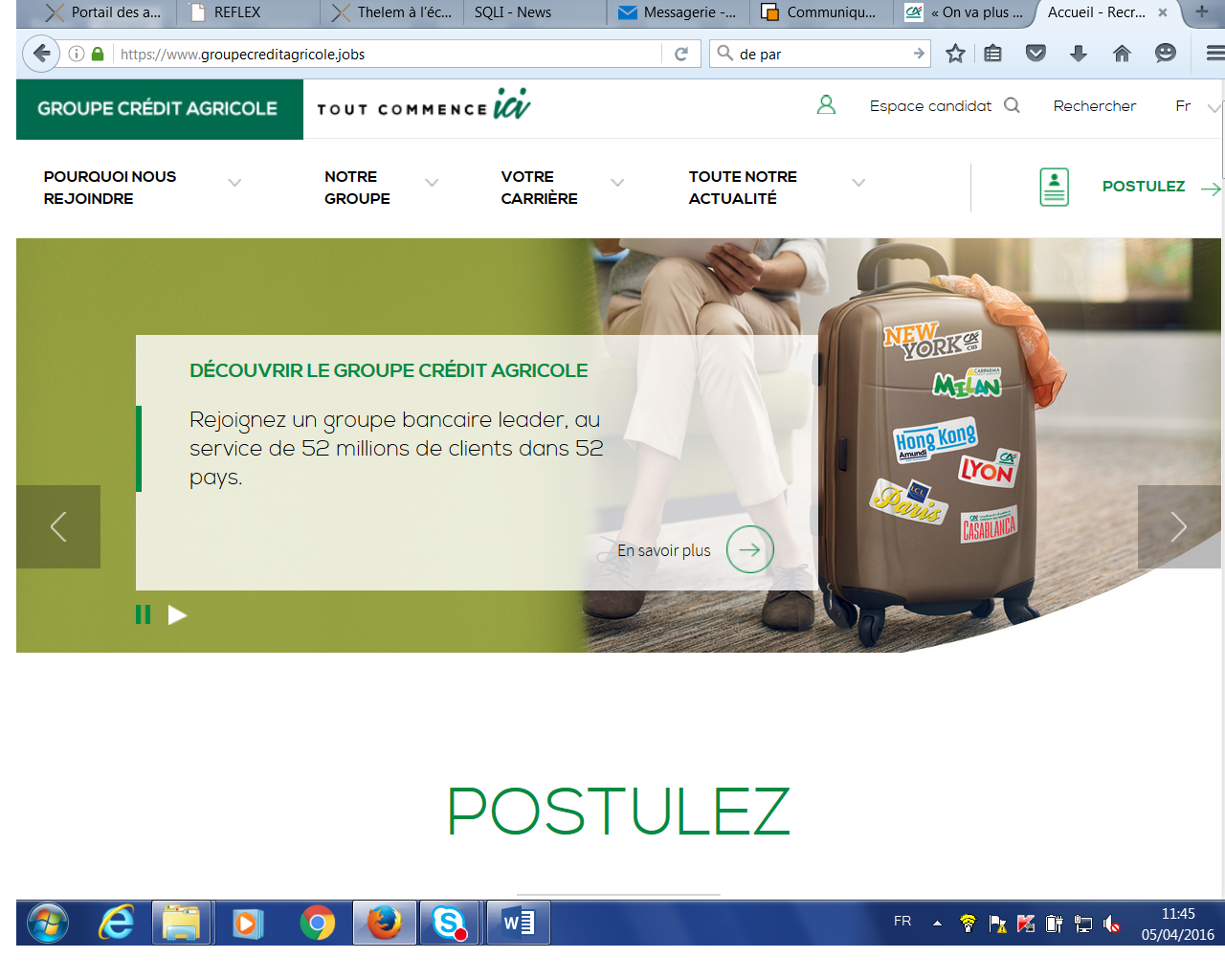Switch to REFLEX tab

click(x=247, y=12)
